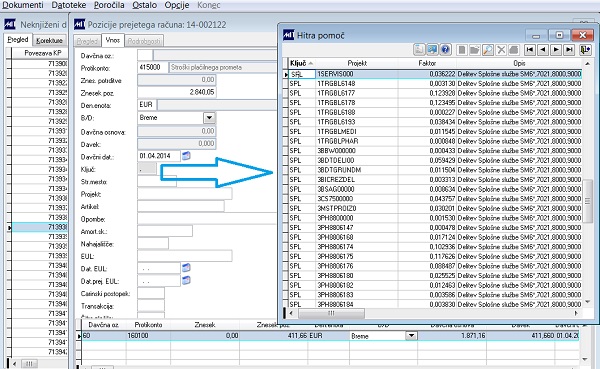600x369 pixels.
Task: Jump to first record in Hitra pomoč
Action: (x=530, y=50)
